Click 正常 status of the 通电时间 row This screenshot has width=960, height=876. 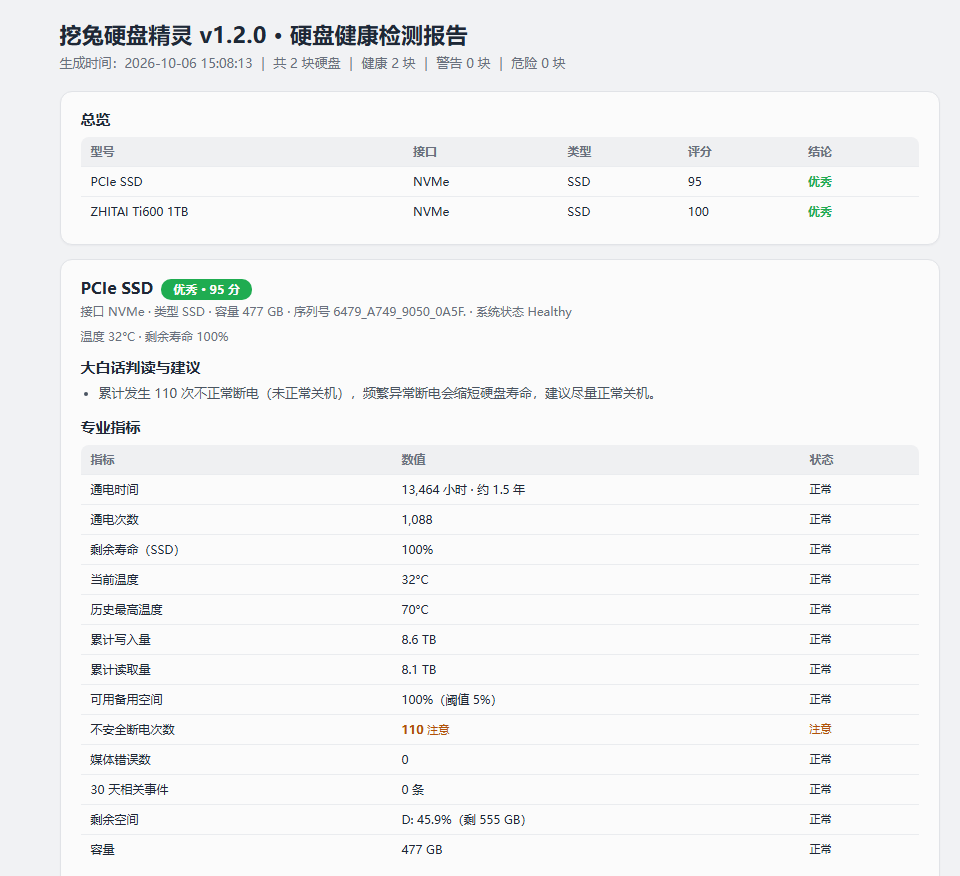[820, 489]
